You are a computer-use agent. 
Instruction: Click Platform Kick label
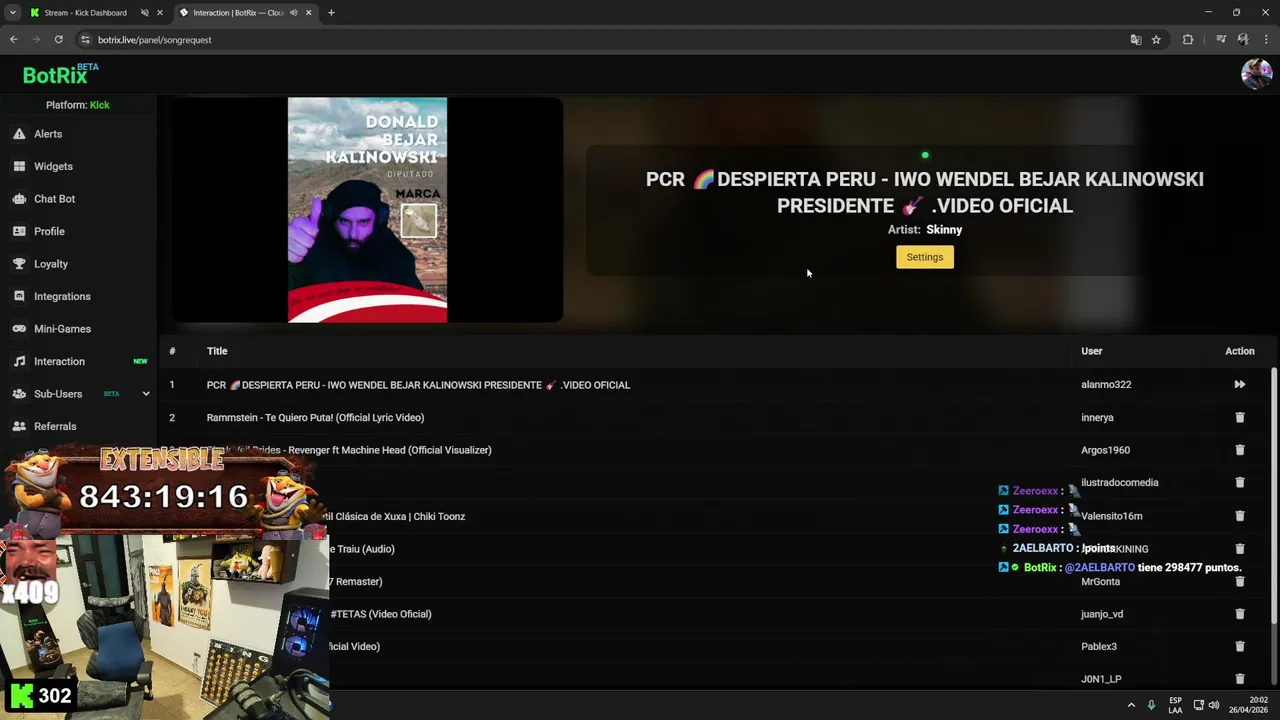78,105
